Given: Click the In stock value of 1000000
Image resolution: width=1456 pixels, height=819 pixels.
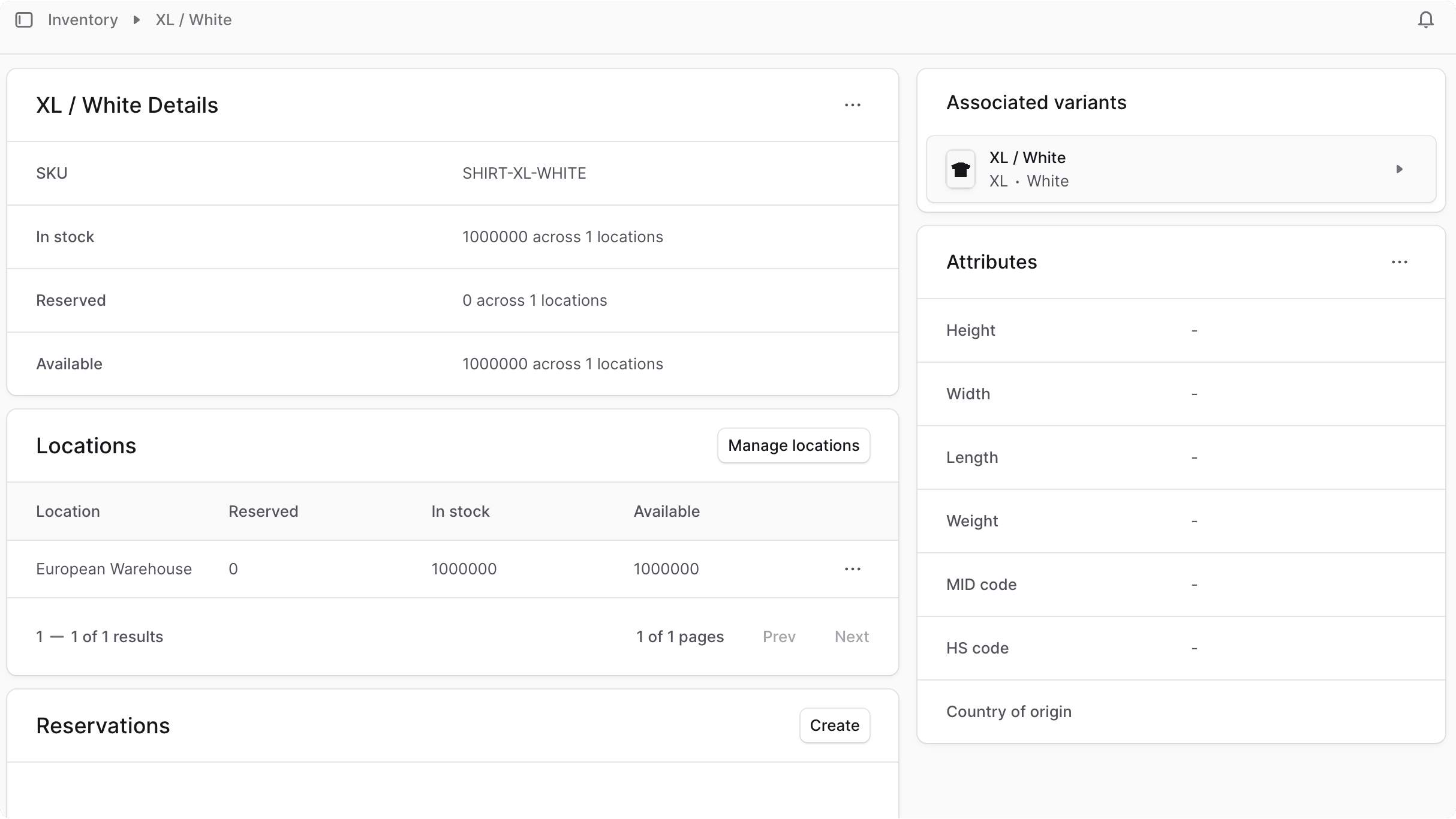Looking at the screenshot, I should coord(464,568).
